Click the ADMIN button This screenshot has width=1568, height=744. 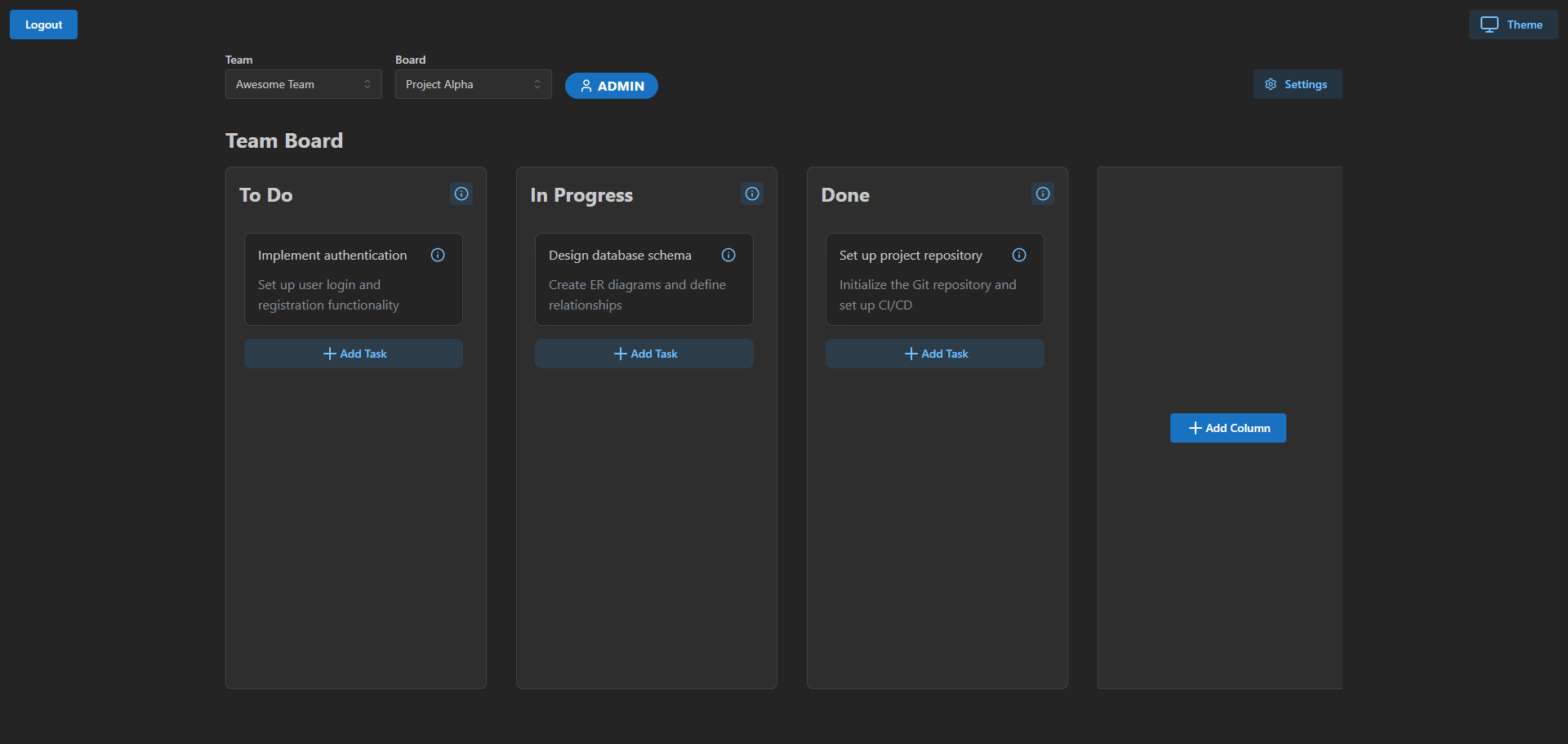pos(611,86)
